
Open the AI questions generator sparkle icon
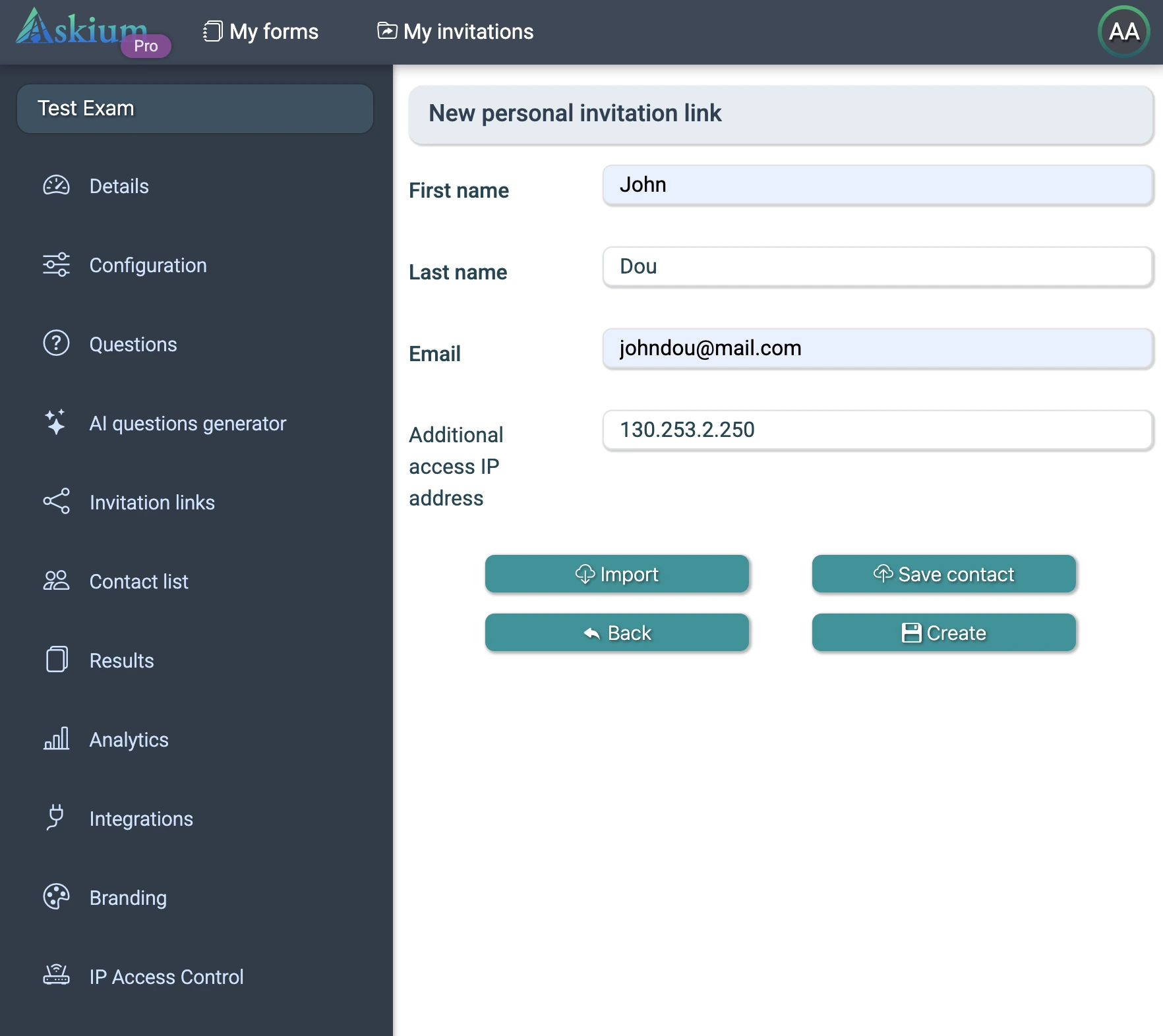pyautogui.click(x=56, y=422)
